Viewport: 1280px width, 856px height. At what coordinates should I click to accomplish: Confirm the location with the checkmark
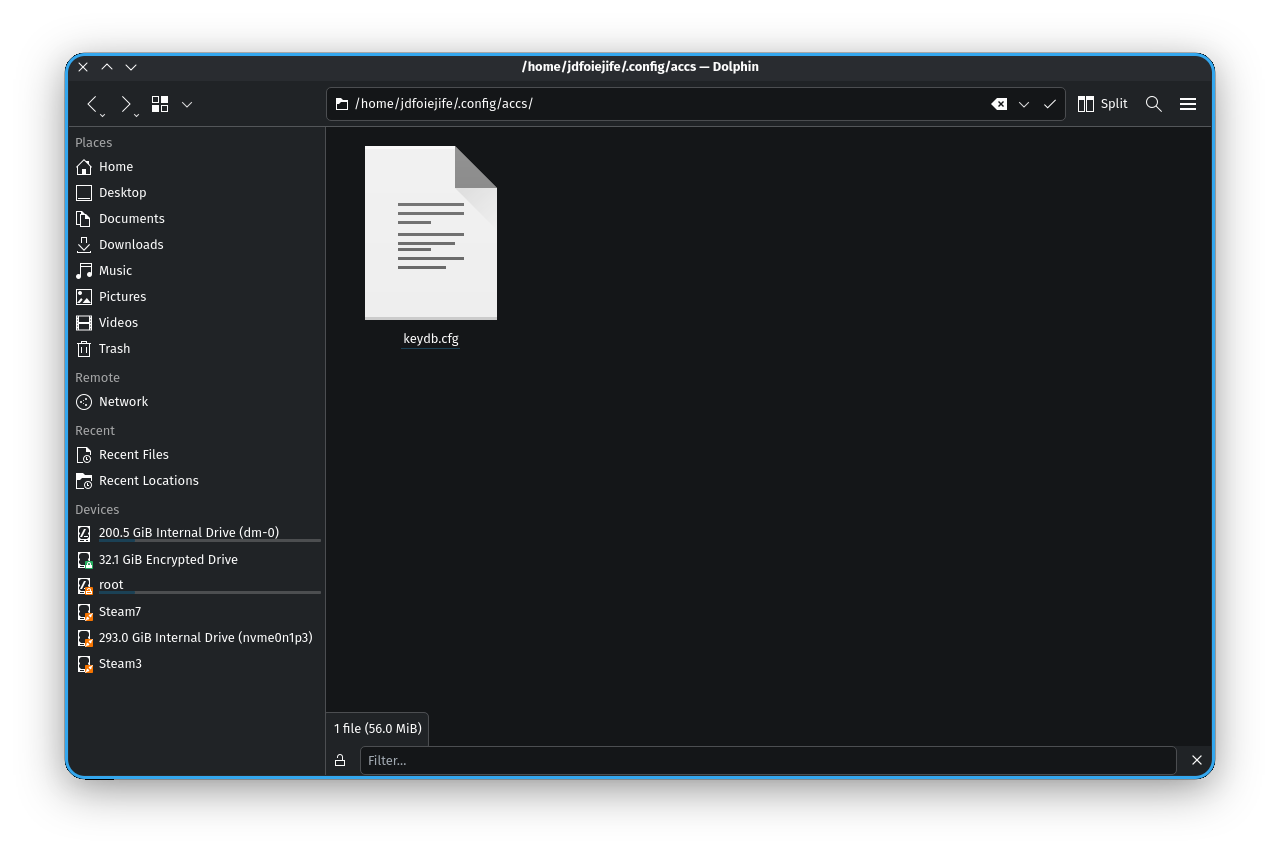[1050, 104]
